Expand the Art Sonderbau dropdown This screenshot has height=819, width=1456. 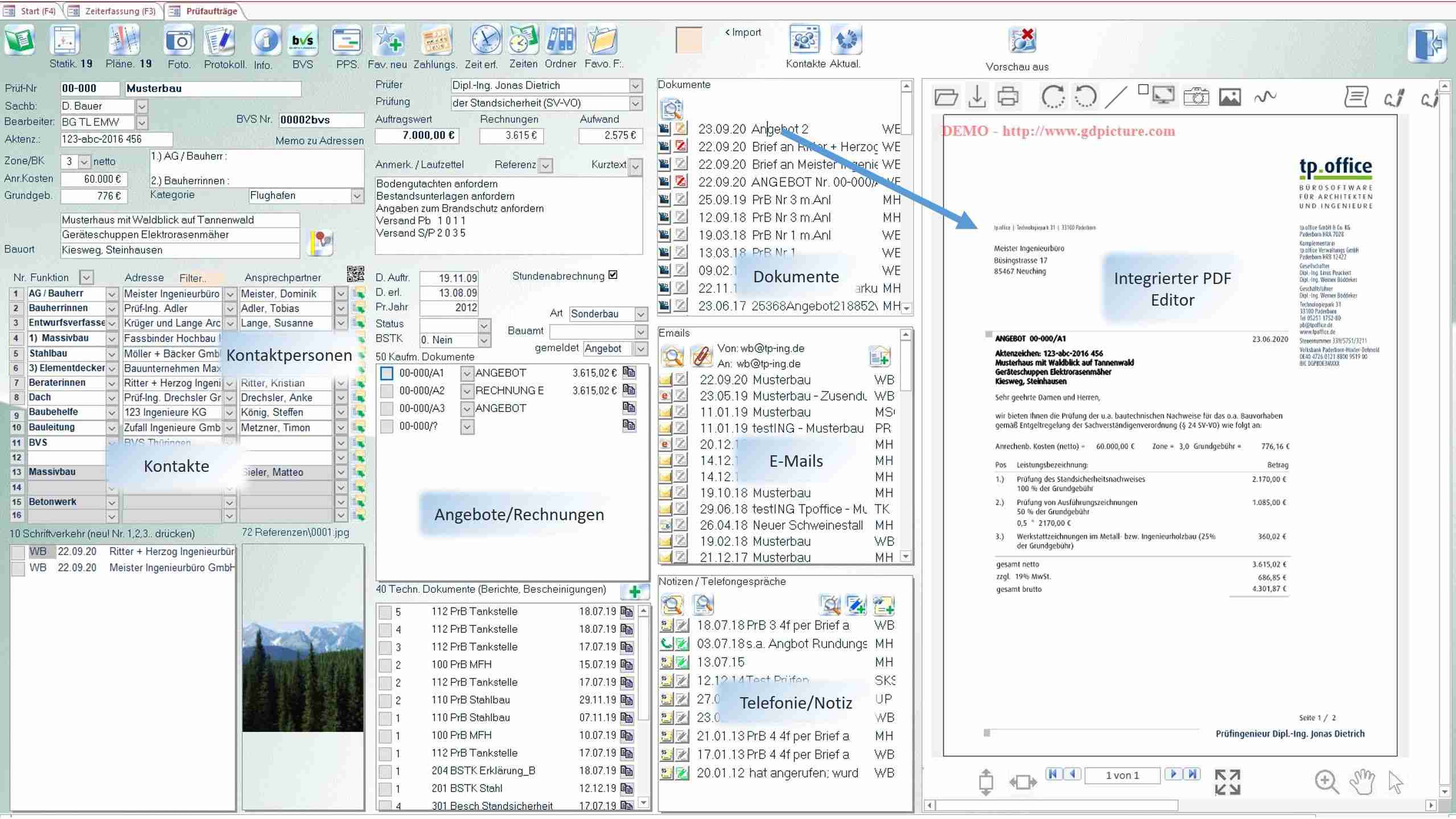(641, 314)
